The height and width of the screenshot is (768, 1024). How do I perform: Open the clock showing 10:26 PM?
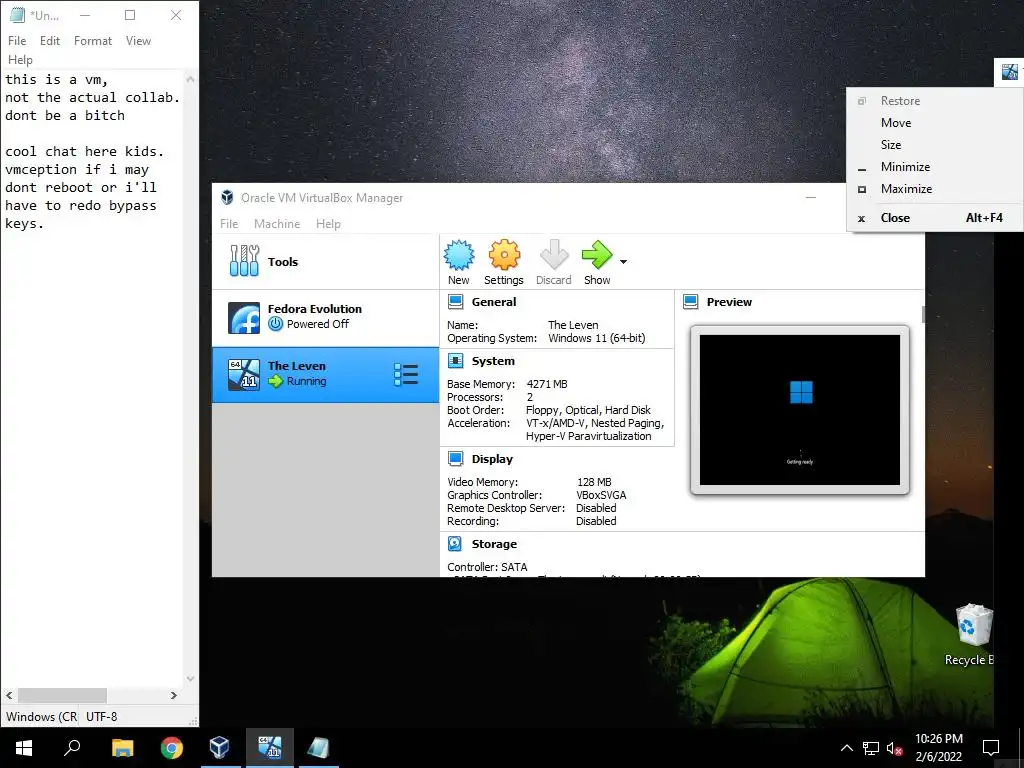tap(938, 748)
